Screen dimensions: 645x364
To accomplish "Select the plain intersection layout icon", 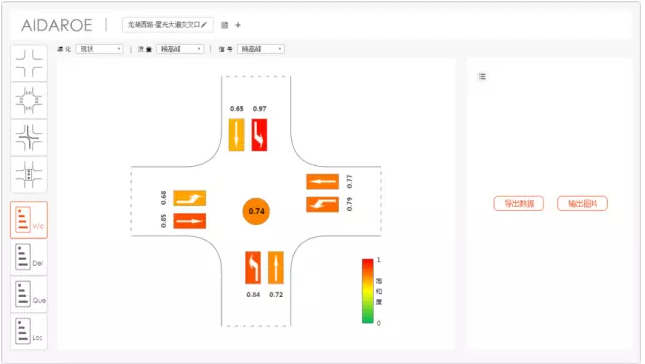I will tap(29, 63).
